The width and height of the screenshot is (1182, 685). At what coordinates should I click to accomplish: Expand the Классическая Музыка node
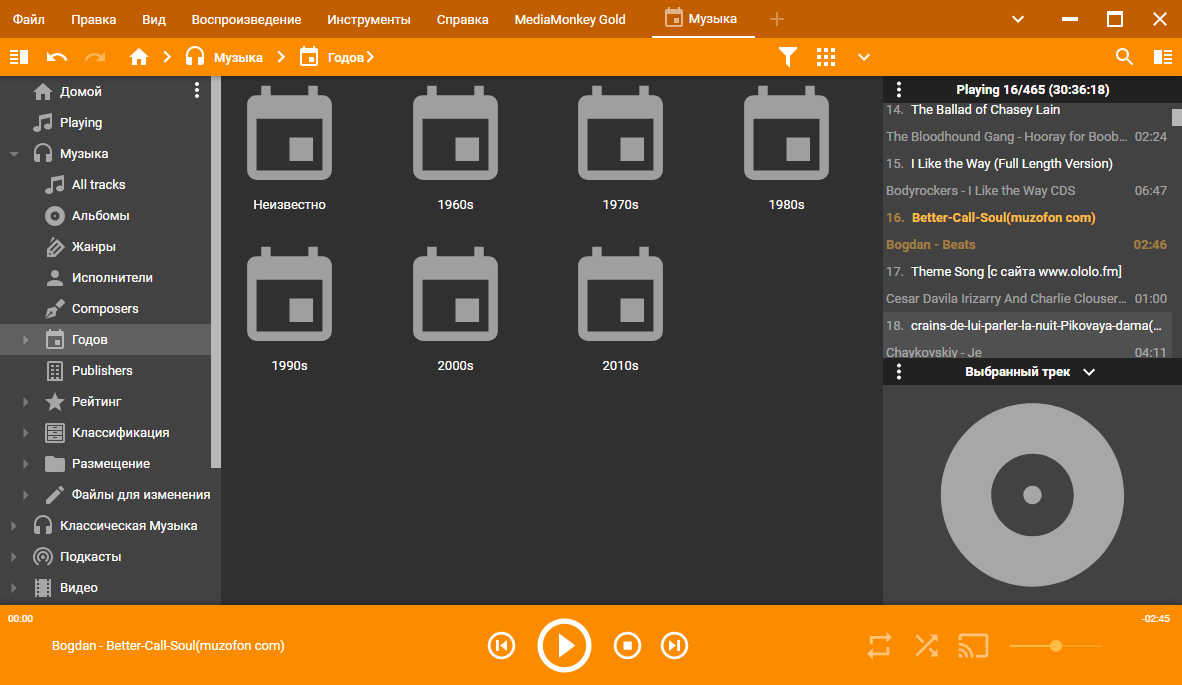(14, 525)
